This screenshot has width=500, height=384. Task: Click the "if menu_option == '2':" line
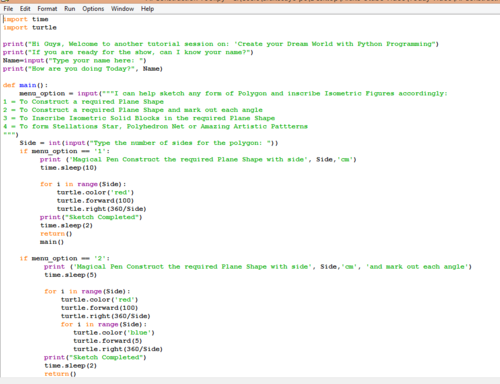pyautogui.click(x=65, y=259)
